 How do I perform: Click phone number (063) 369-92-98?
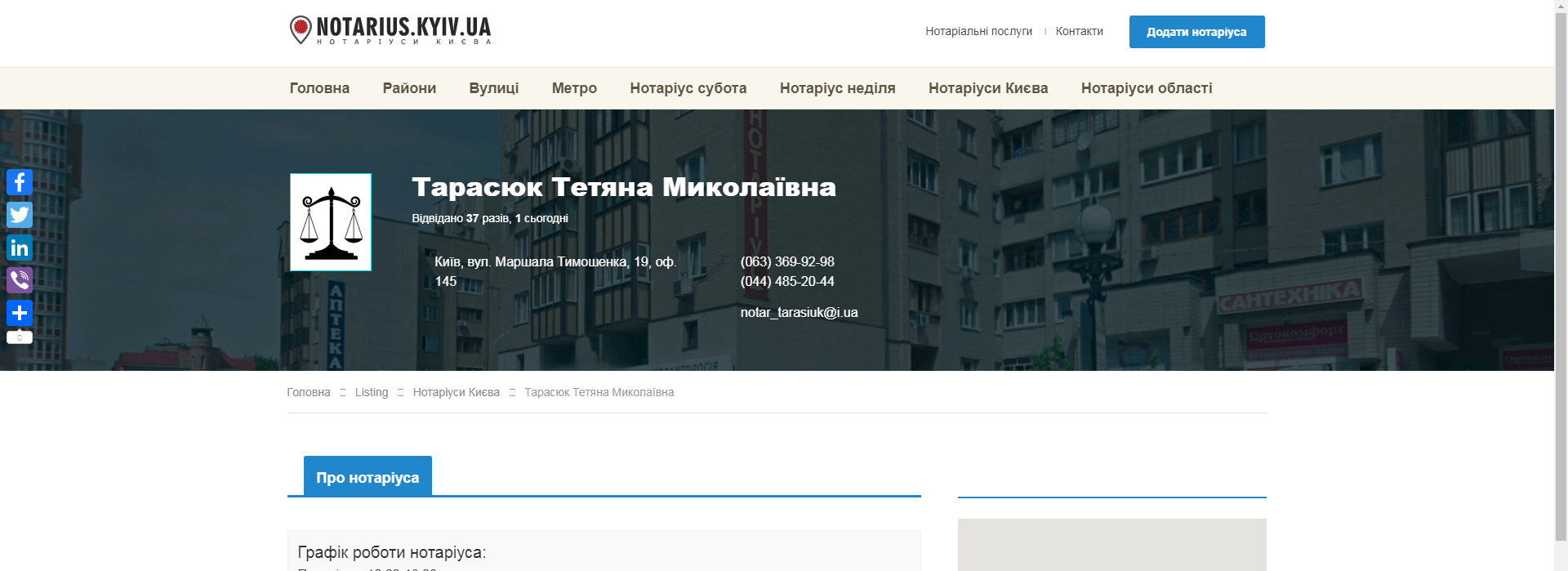[x=787, y=261]
